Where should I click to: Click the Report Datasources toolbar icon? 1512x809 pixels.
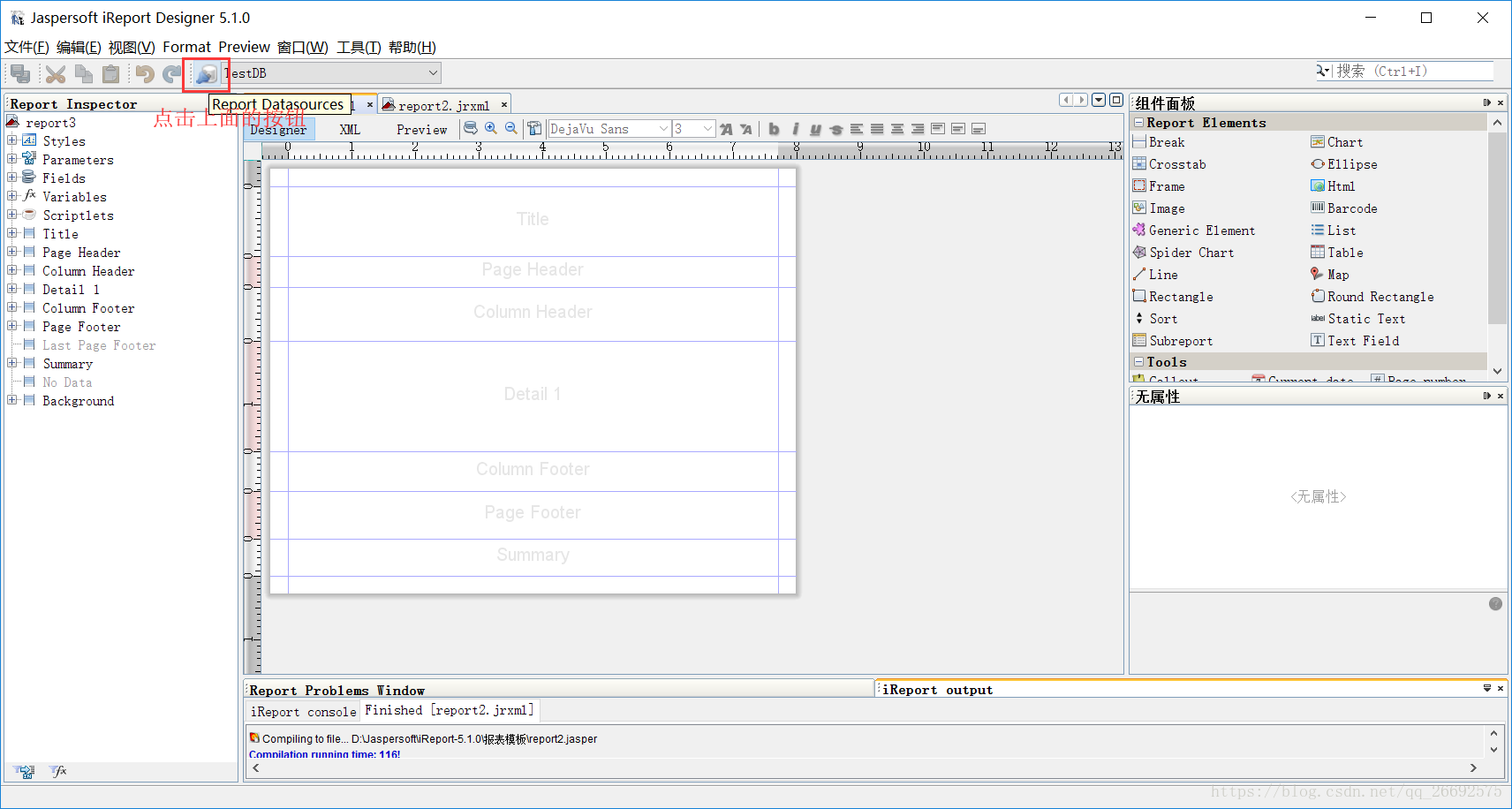pyautogui.click(x=206, y=74)
